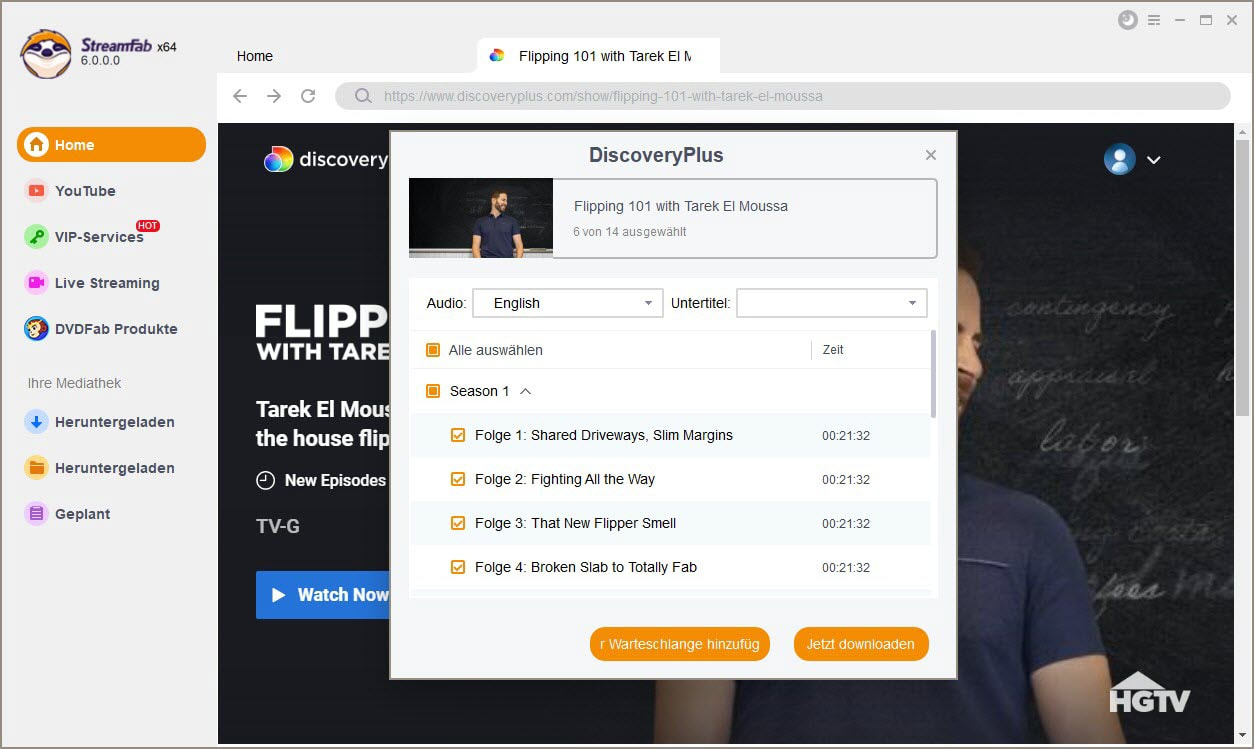Screen dimensions: 1254x749
Task: Click the HGTV logo
Action: [1150, 692]
